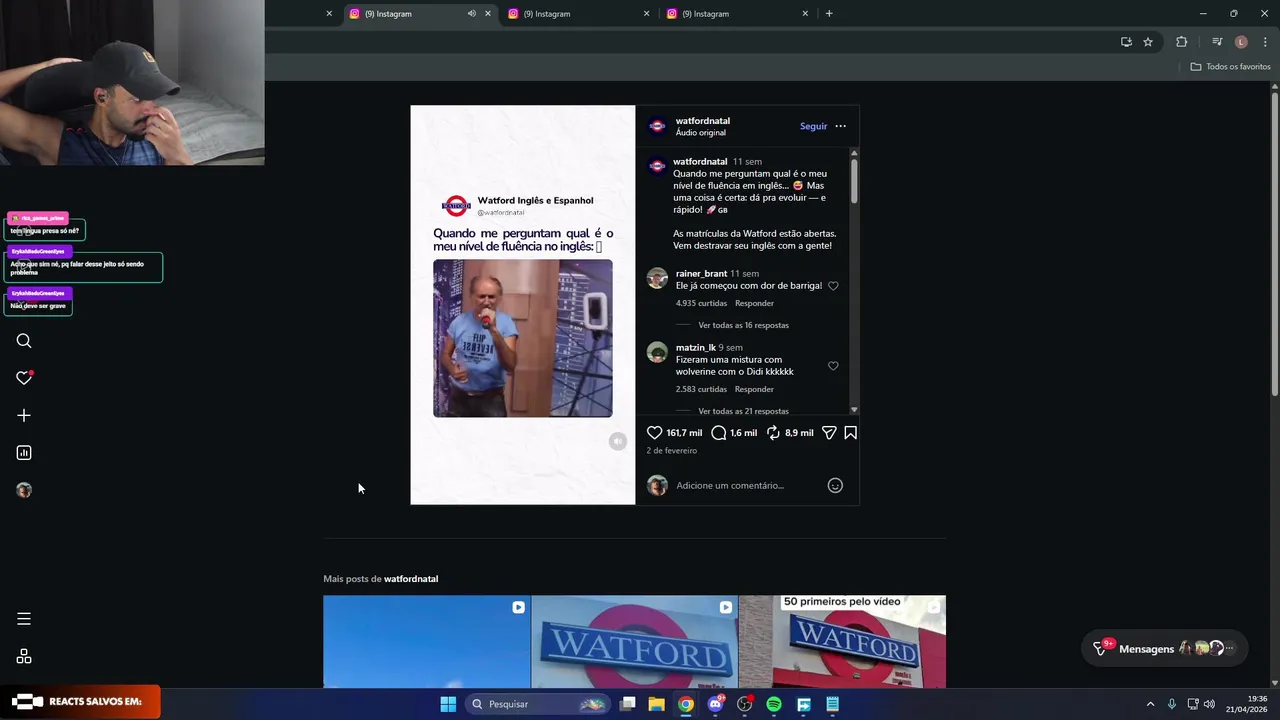This screenshot has width=1280, height=720.
Task: Open the Mensagens floating messages panel
Action: pyautogui.click(x=1165, y=648)
